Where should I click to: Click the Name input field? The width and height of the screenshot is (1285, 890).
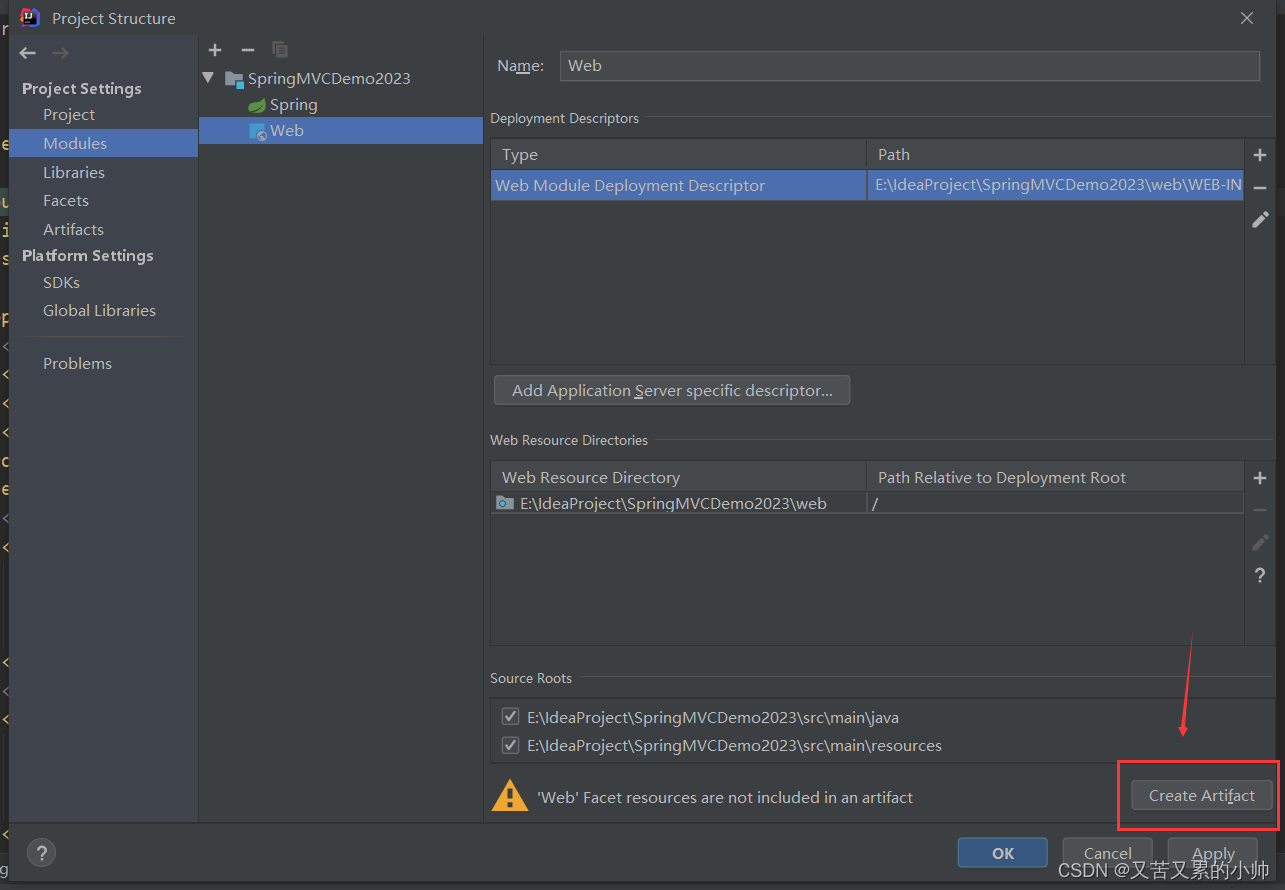click(909, 66)
